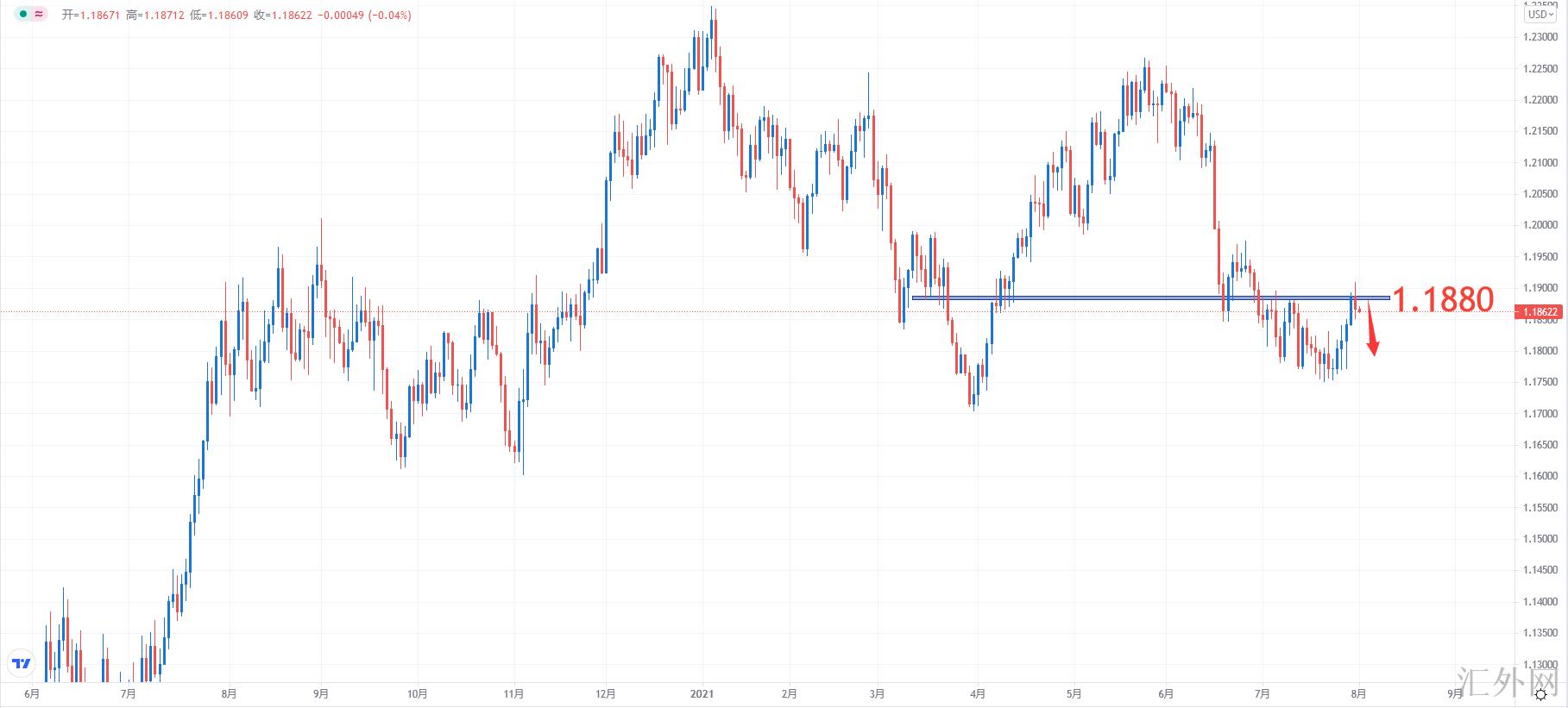
Task: Click the 2021 label on time axis
Action: tap(702, 693)
